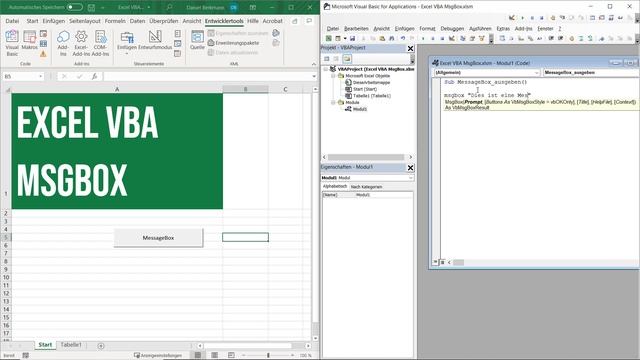
Task: Click the insert function fx icon
Action: (x=94, y=76)
